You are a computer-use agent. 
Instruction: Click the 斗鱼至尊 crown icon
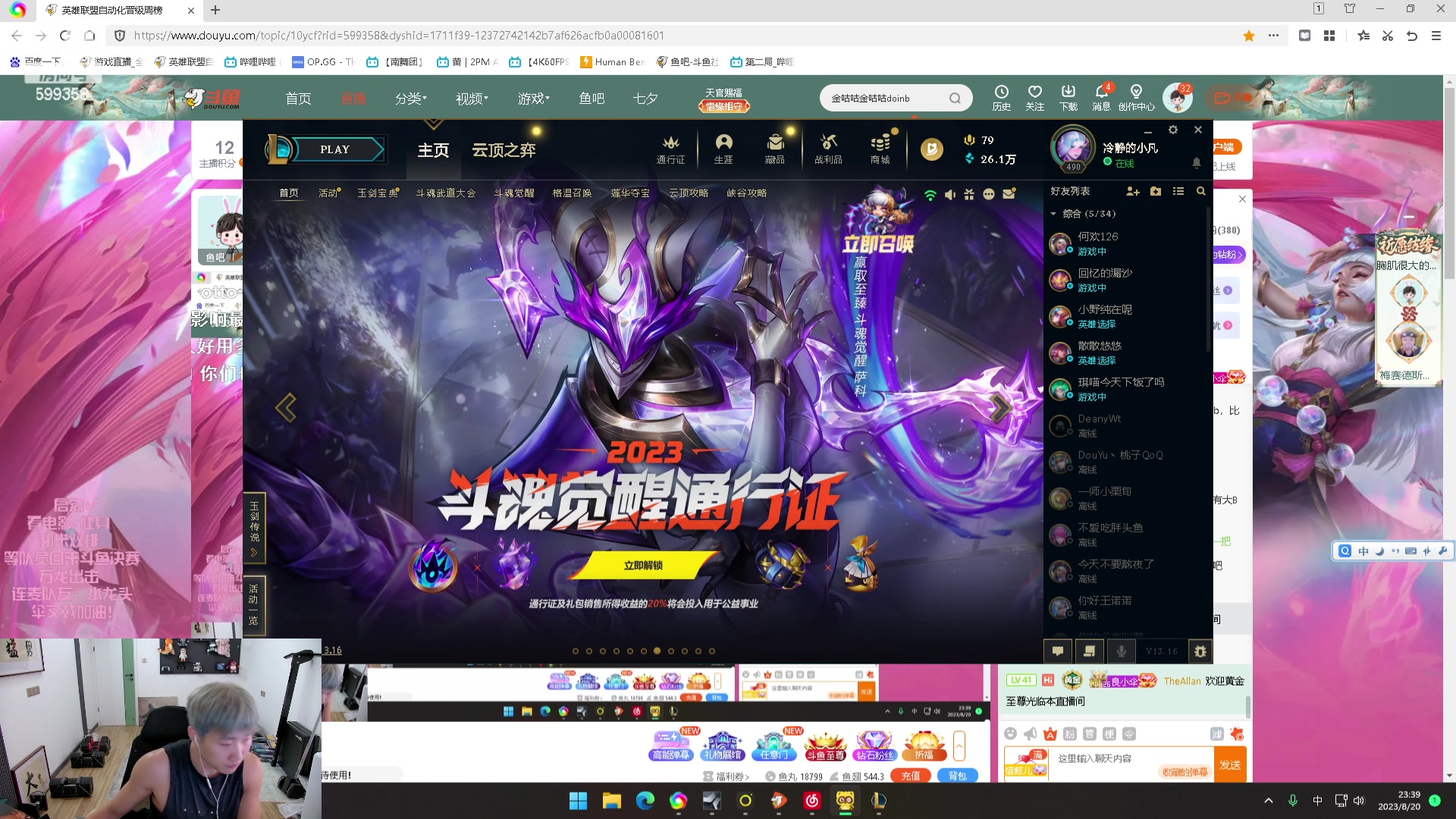(825, 744)
